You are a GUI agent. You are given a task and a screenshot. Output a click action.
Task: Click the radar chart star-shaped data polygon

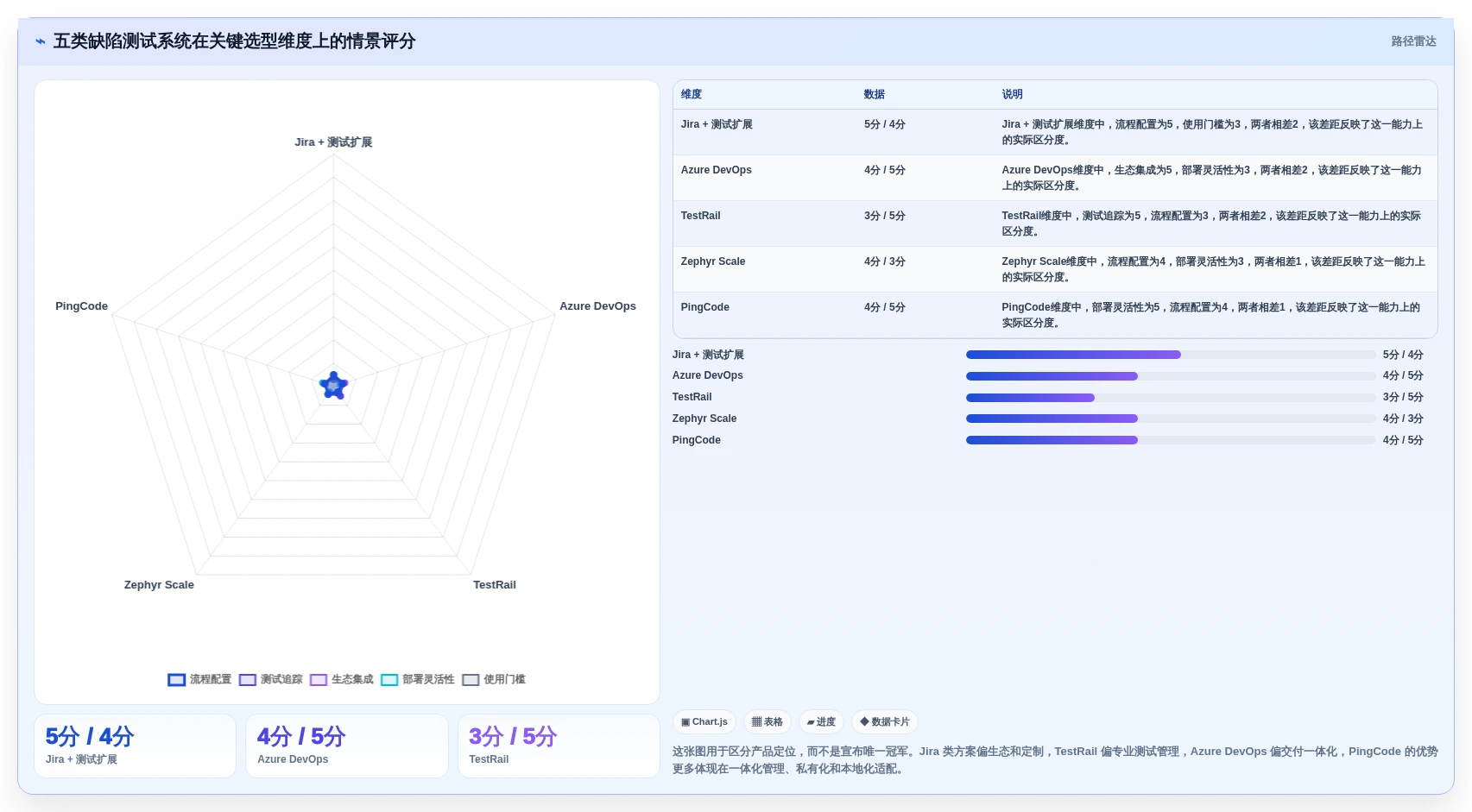334,386
